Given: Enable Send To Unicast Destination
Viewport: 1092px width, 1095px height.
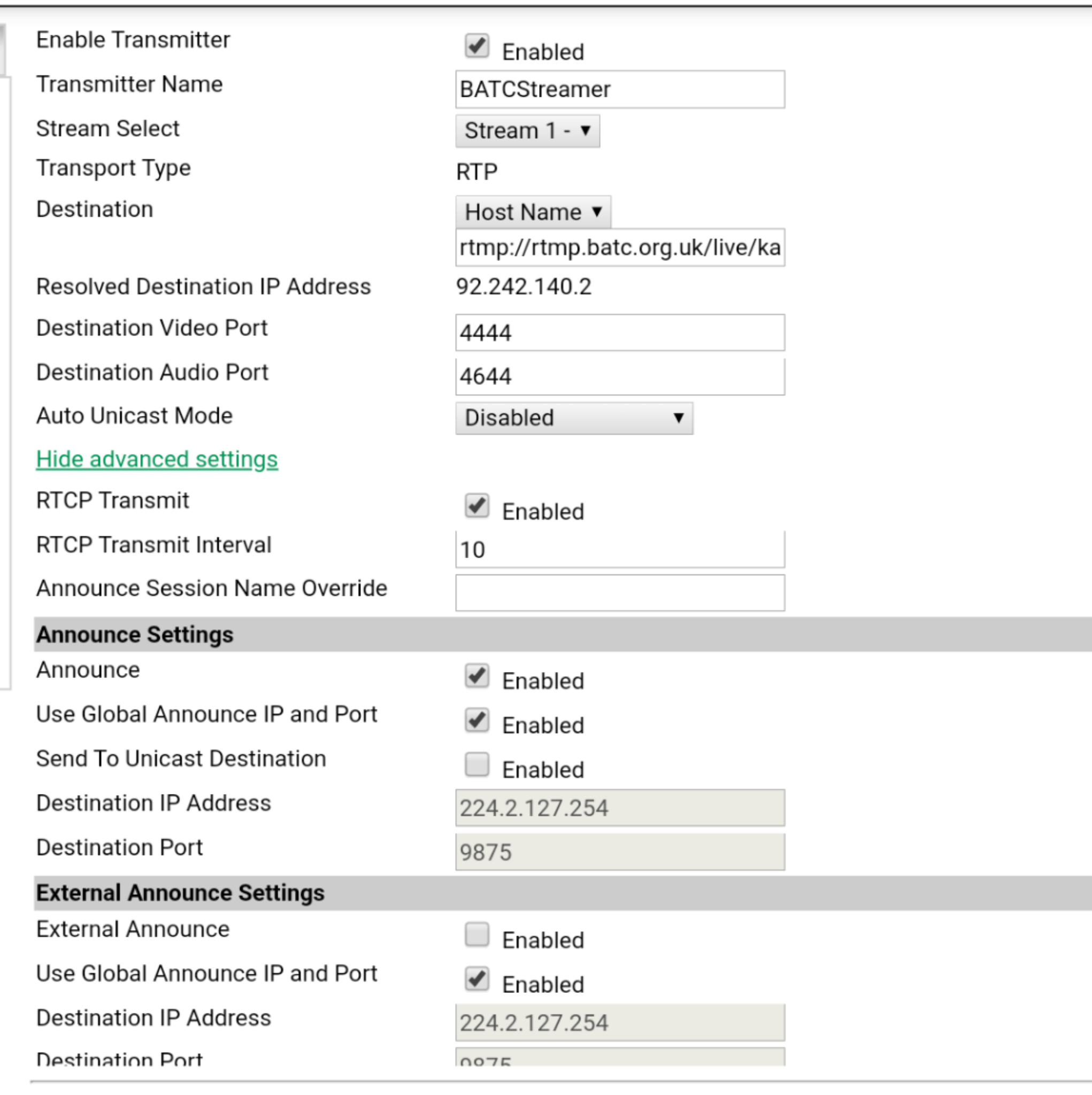Looking at the screenshot, I should pyautogui.click(x=477, y=765).
